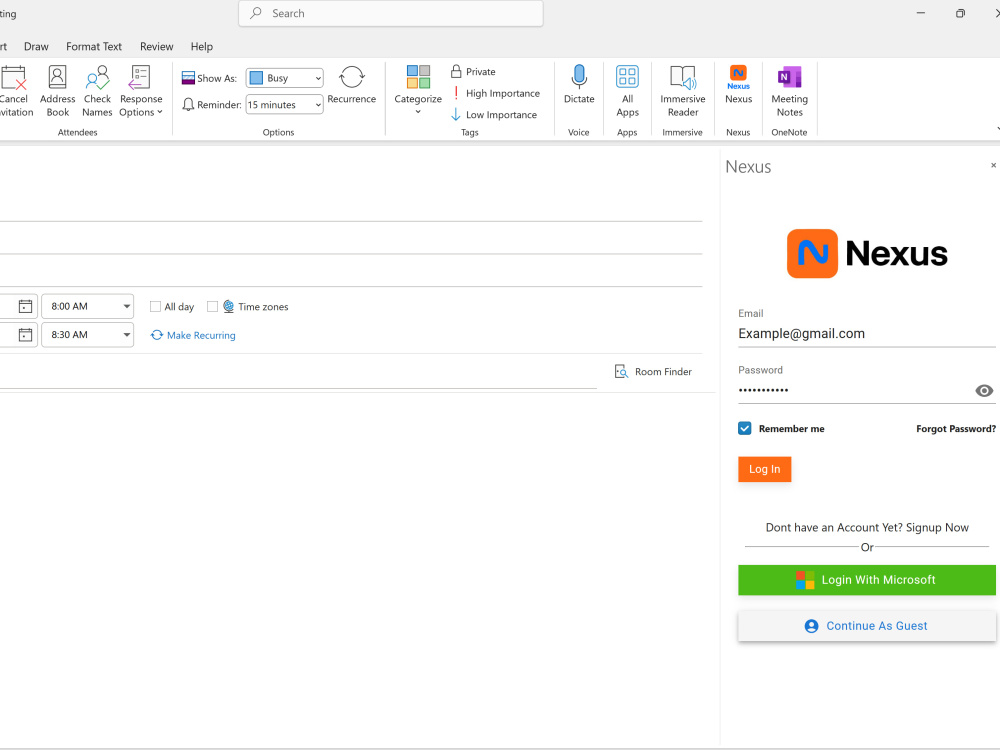Click the Cancel Invitation icon

(13, 78)
